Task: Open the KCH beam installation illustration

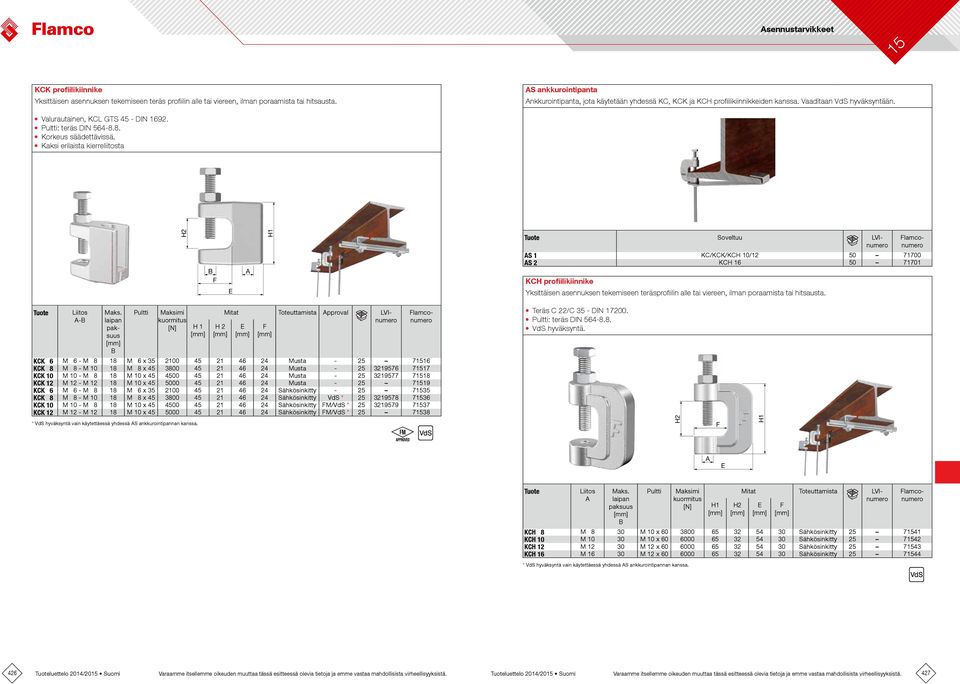Action: (847, 426)
